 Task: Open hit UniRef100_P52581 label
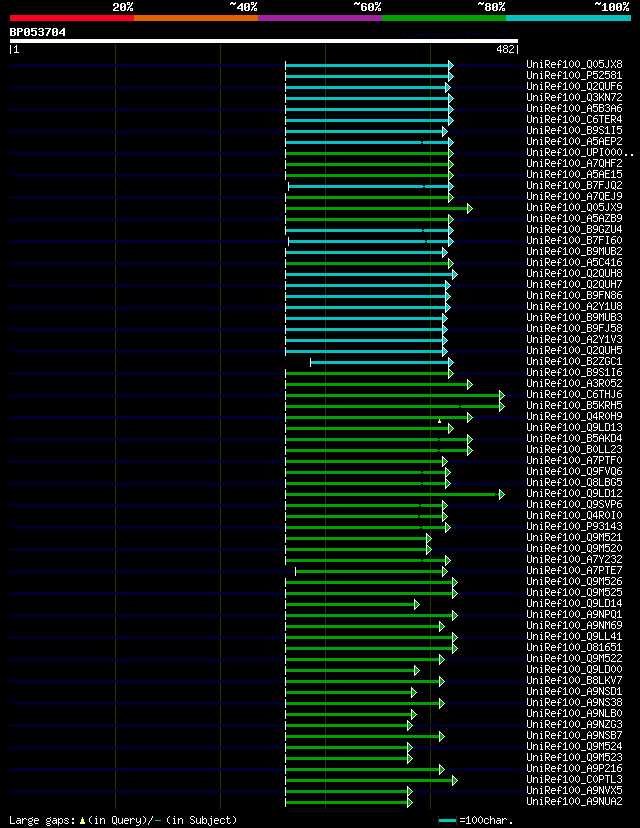pyautogui.click(x=574, y=76)
